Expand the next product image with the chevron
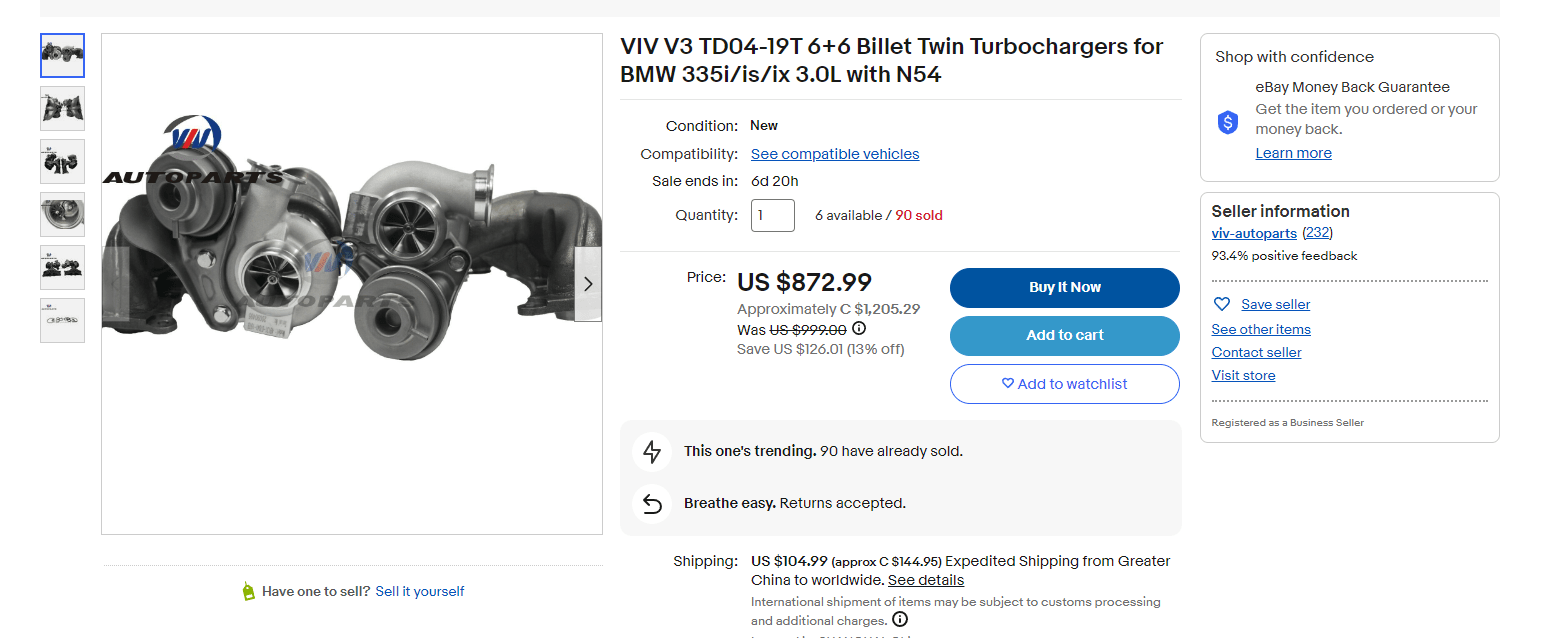 [588, 284]
